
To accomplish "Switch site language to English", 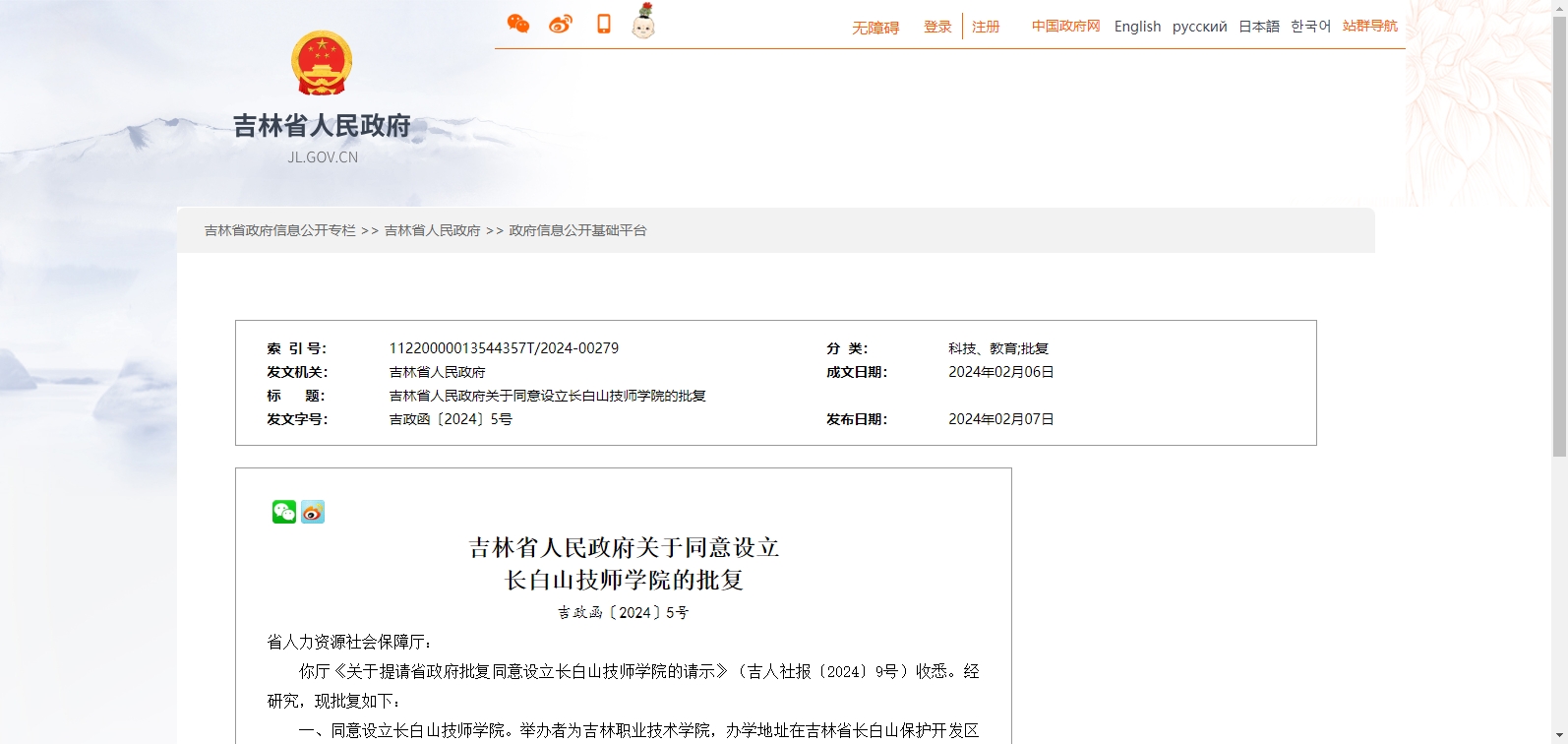I will point(1137,27).
